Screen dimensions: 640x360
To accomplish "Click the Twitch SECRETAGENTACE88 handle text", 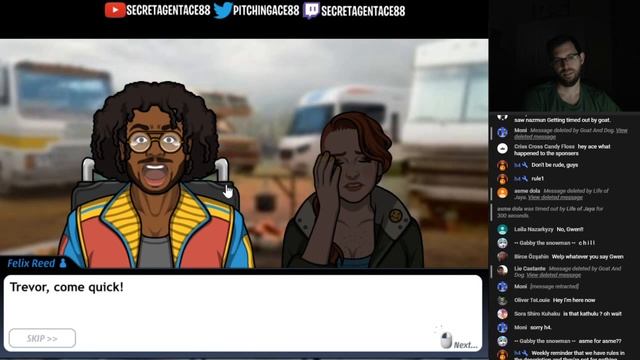I will click(x=363, y=11).
